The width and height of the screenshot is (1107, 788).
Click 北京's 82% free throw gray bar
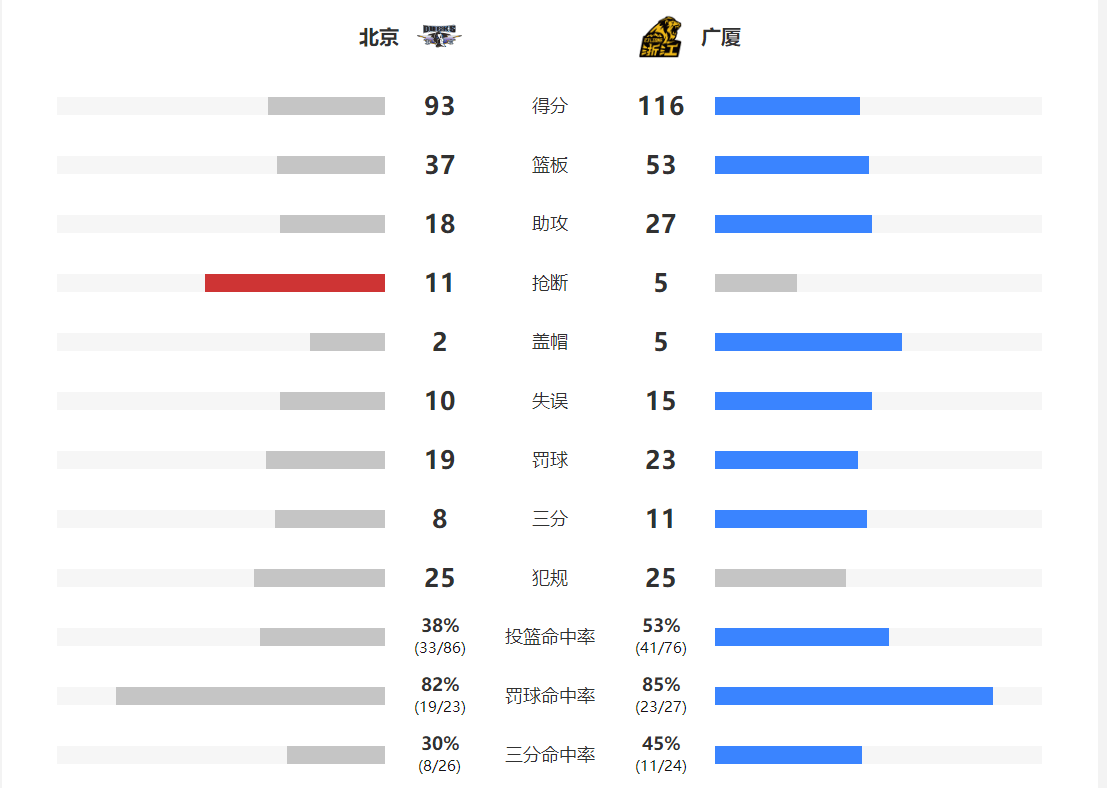coord(251,696)
